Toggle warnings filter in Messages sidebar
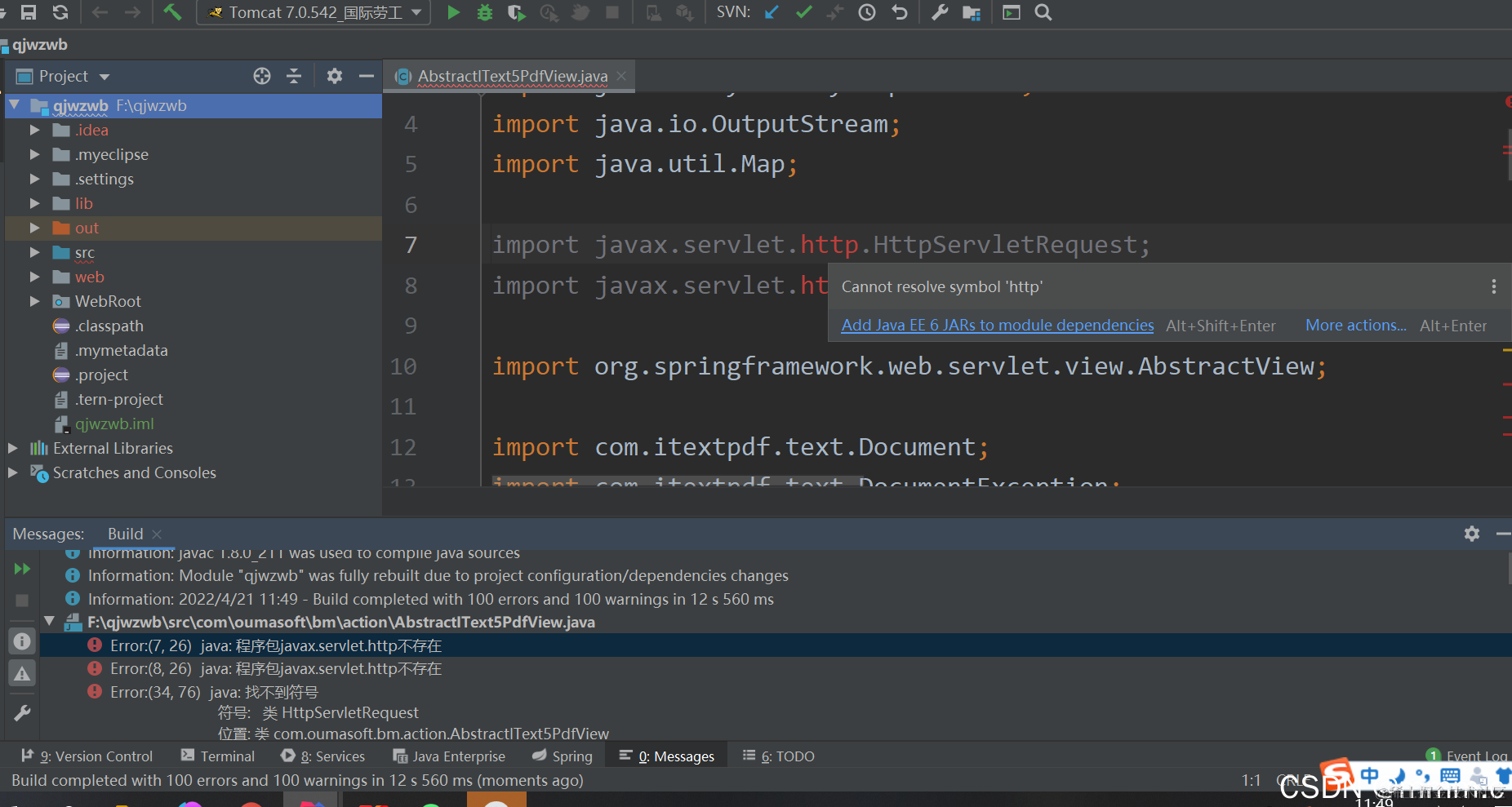The width and height of the screenshot is (1512, 807). [22, 674]
